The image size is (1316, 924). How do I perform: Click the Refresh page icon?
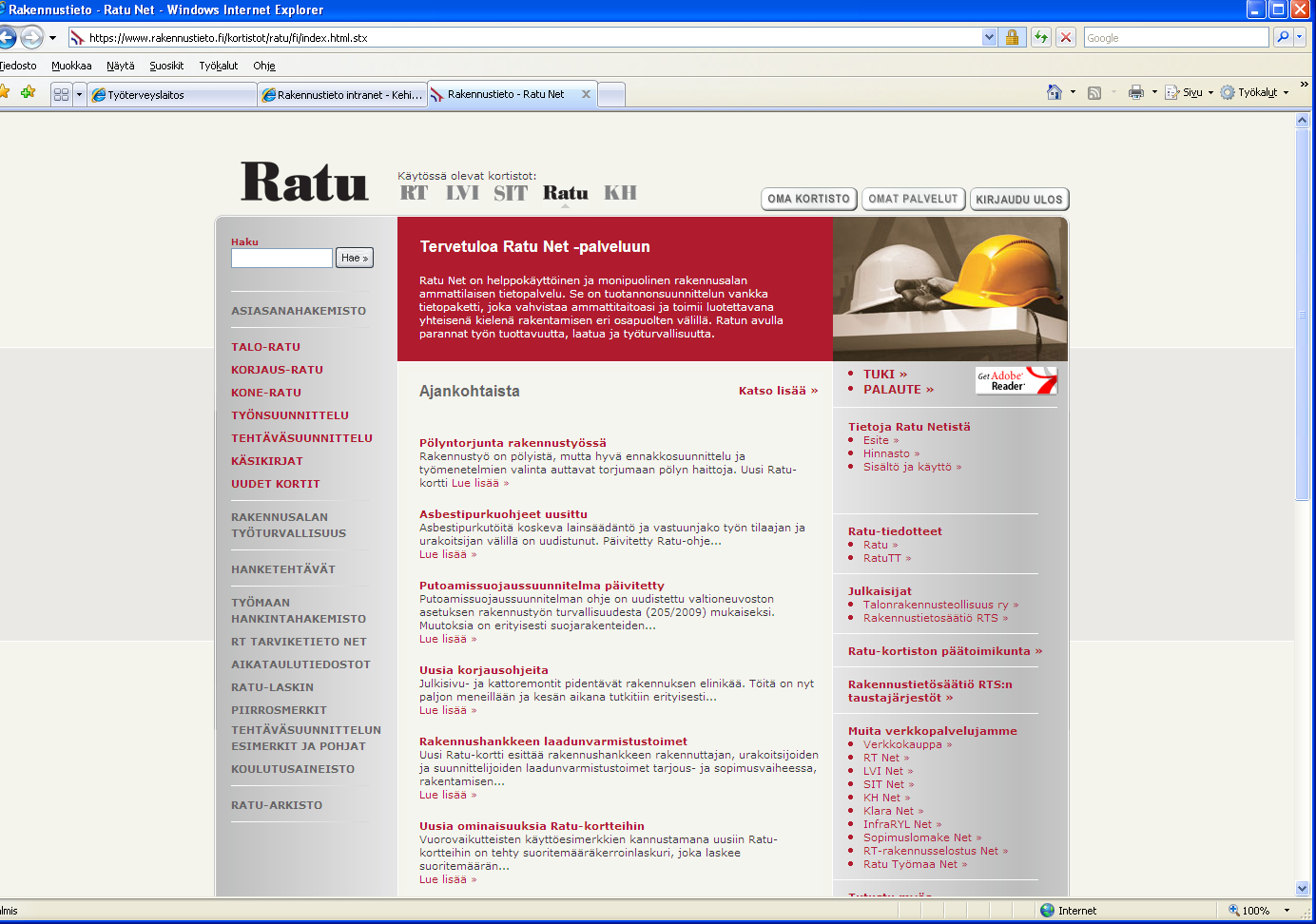[x=1041, y=38]
